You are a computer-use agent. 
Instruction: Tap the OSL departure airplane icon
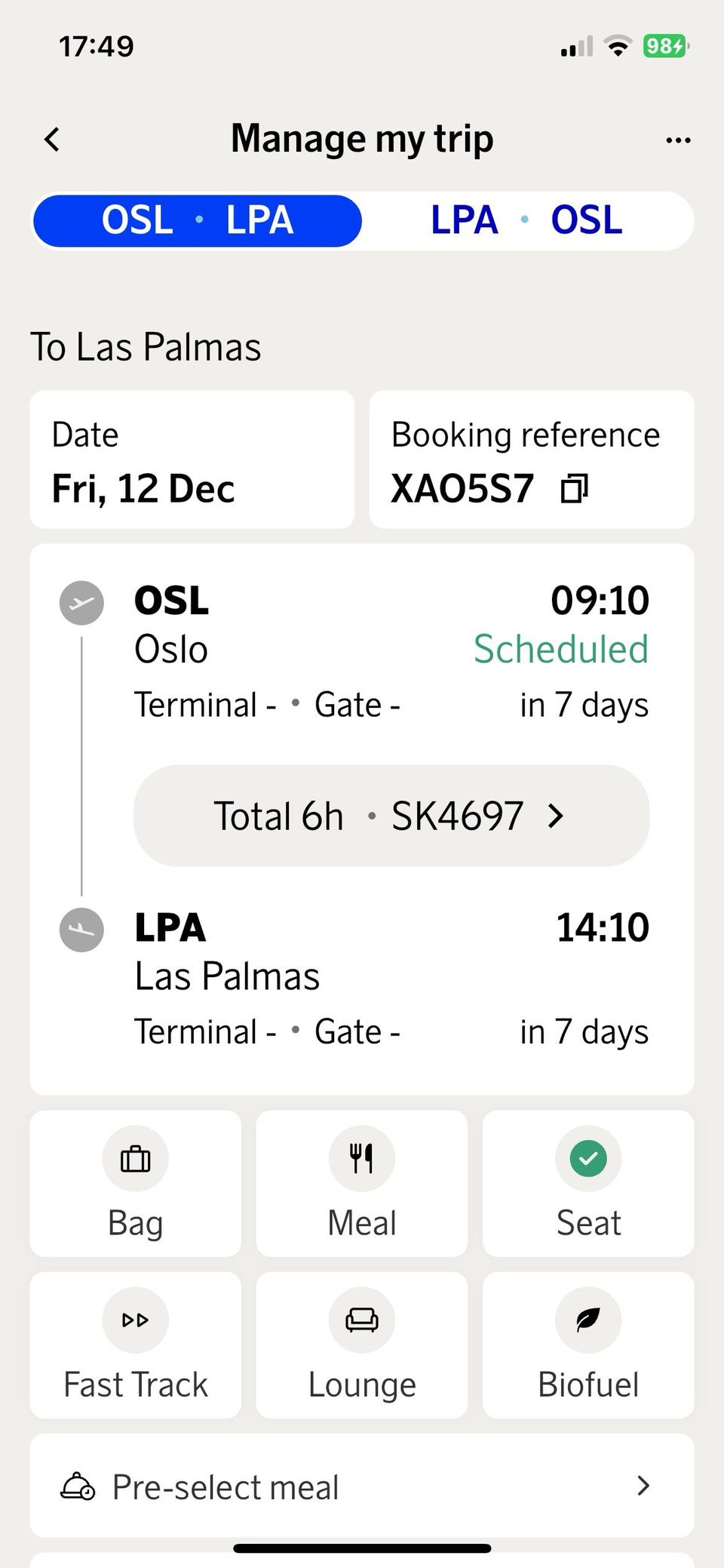click(x=81, y=602)
